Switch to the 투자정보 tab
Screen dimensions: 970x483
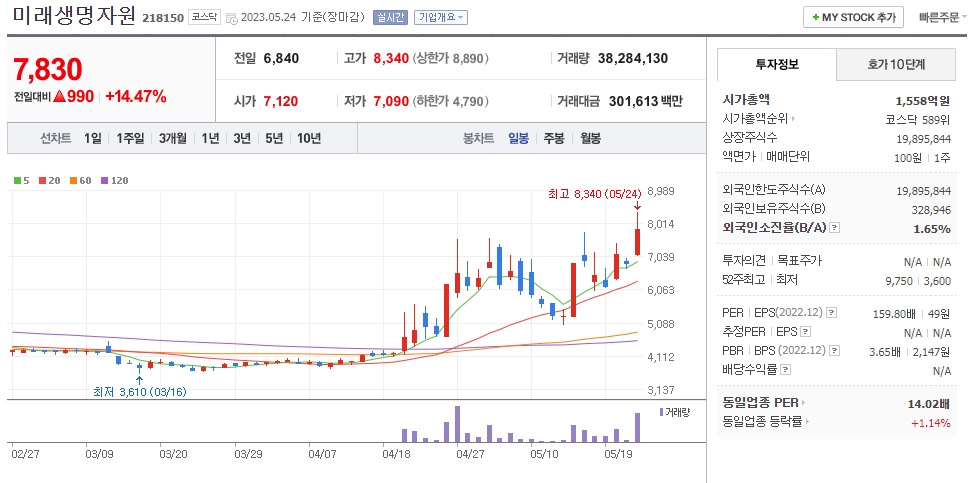point(777,64)
